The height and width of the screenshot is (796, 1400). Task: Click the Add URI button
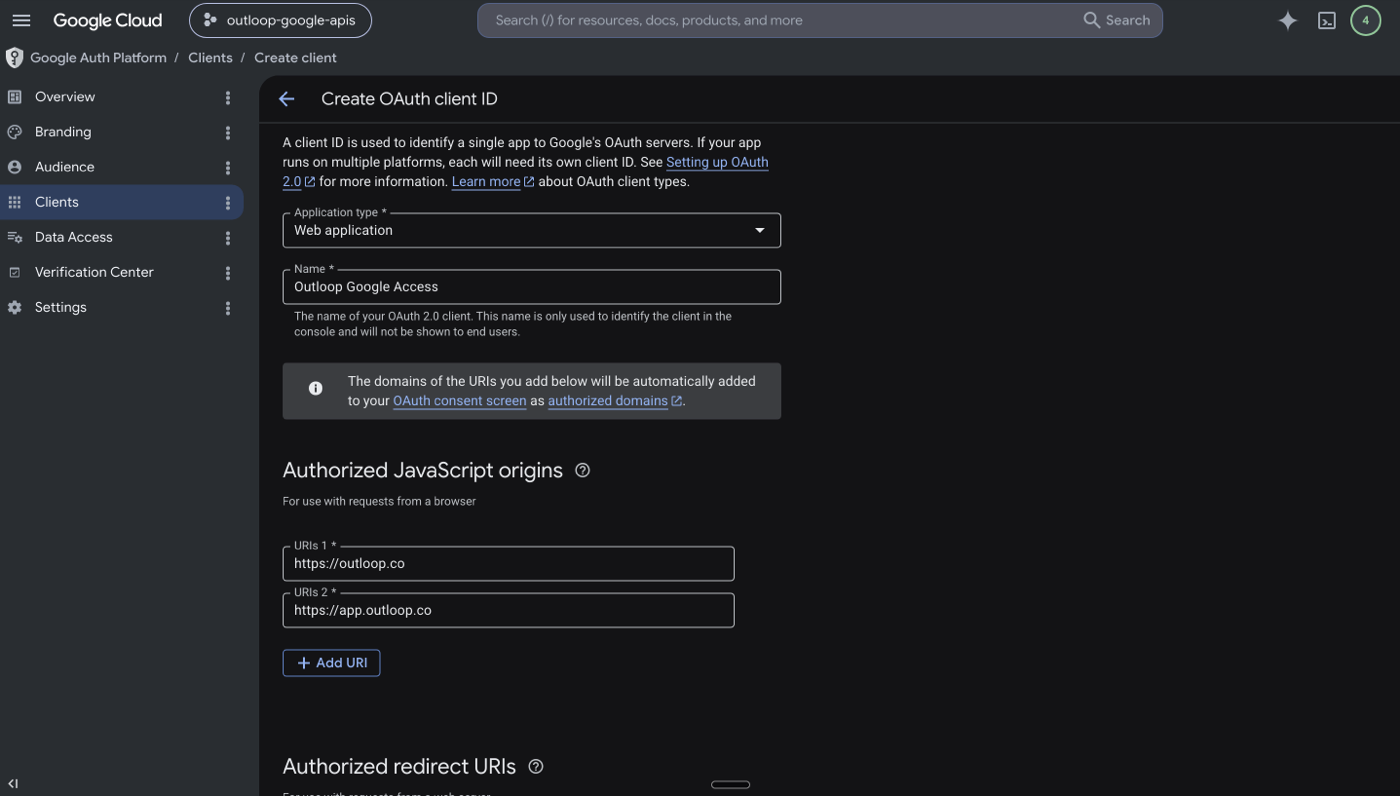click(x=331, y=663)
